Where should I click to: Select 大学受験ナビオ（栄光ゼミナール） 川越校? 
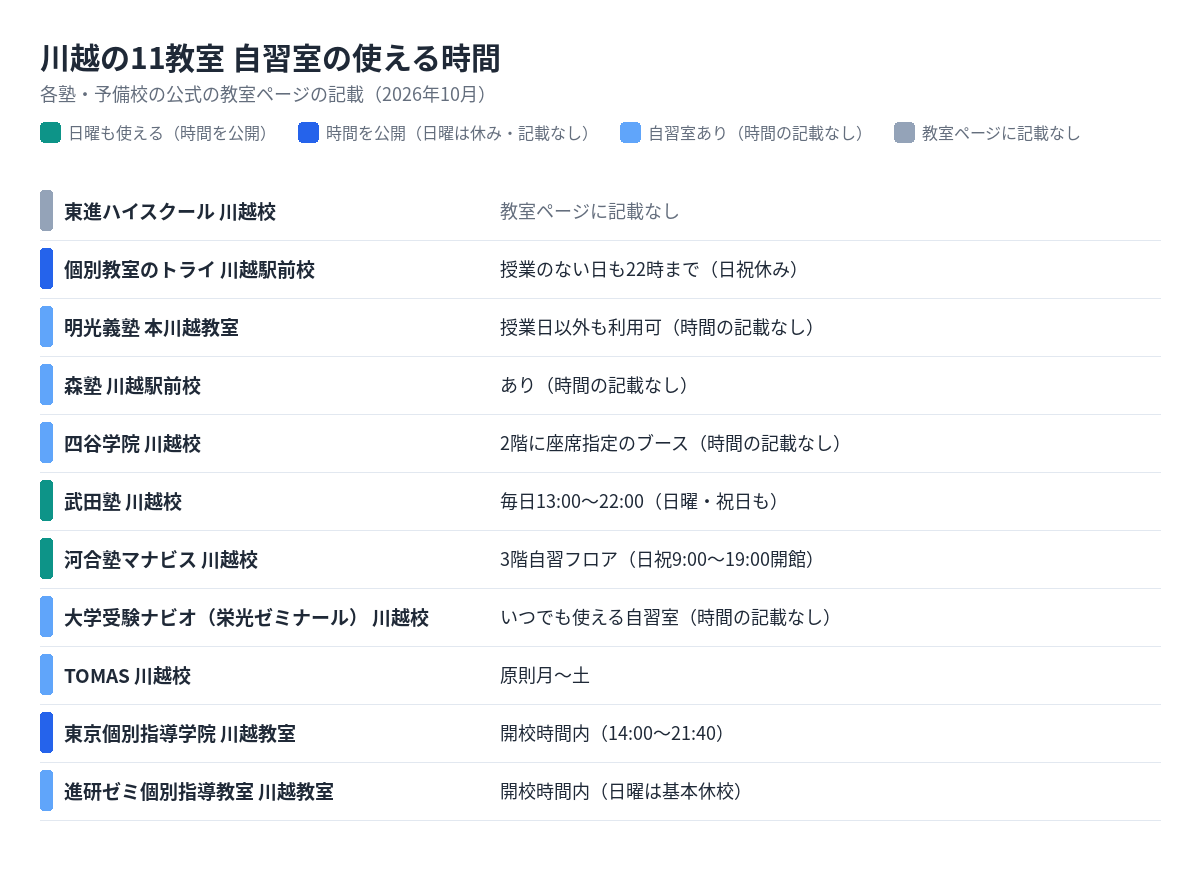(x=246, y=618)
